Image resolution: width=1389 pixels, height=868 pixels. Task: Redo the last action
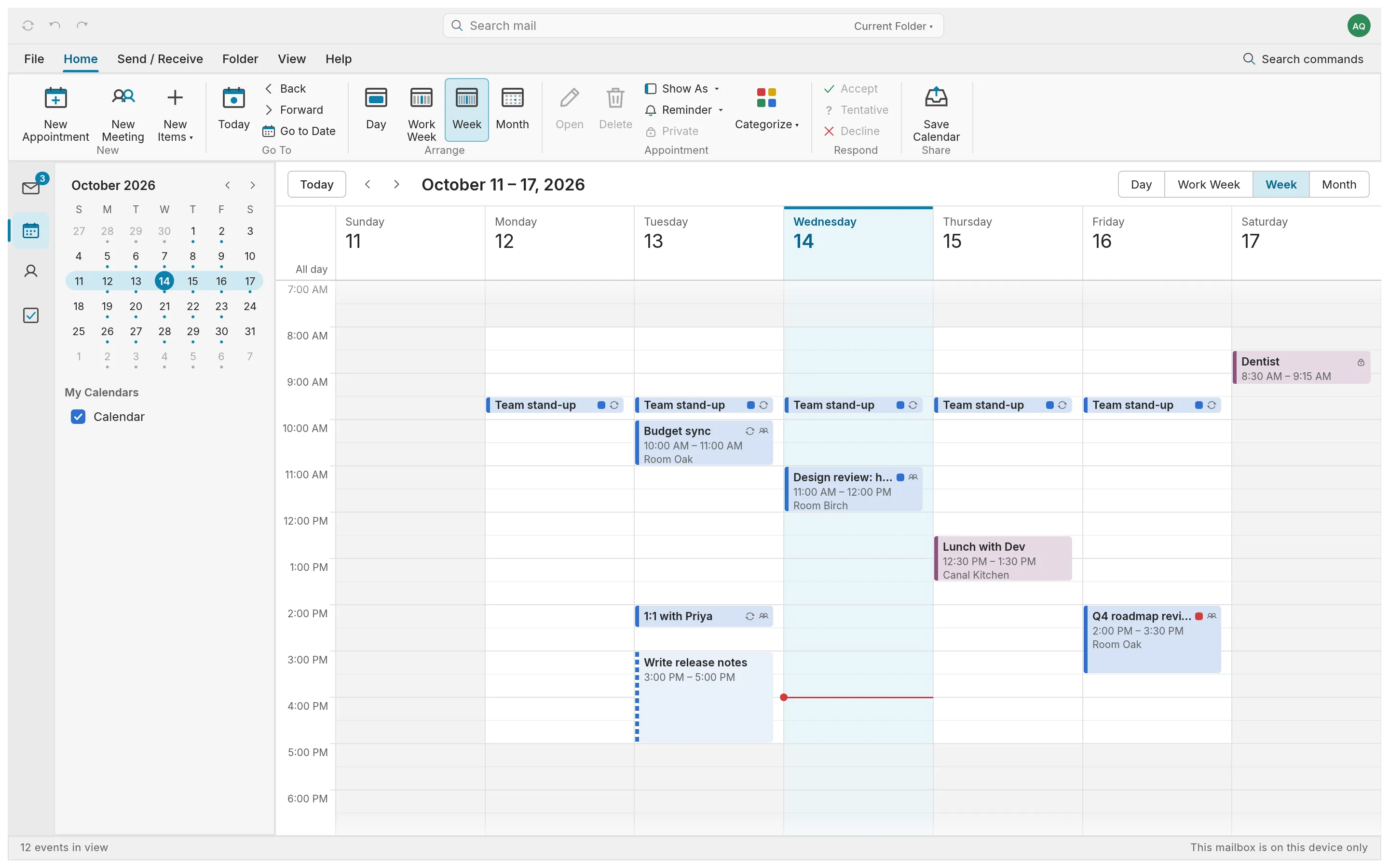point(82,25)
